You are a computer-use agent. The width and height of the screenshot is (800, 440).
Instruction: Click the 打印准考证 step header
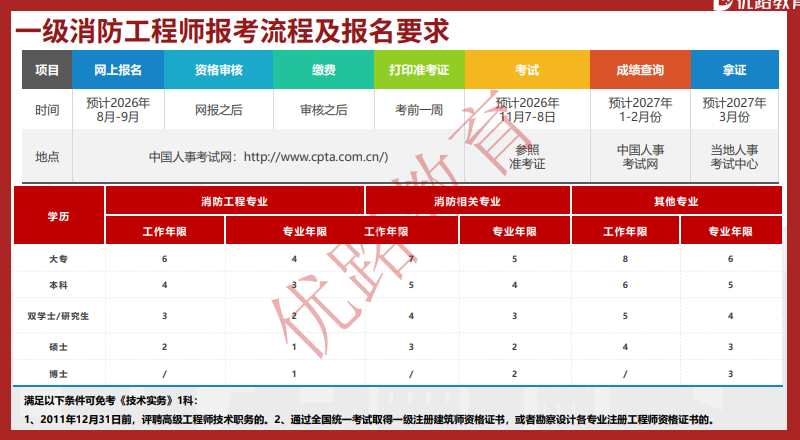coord(419,70)
